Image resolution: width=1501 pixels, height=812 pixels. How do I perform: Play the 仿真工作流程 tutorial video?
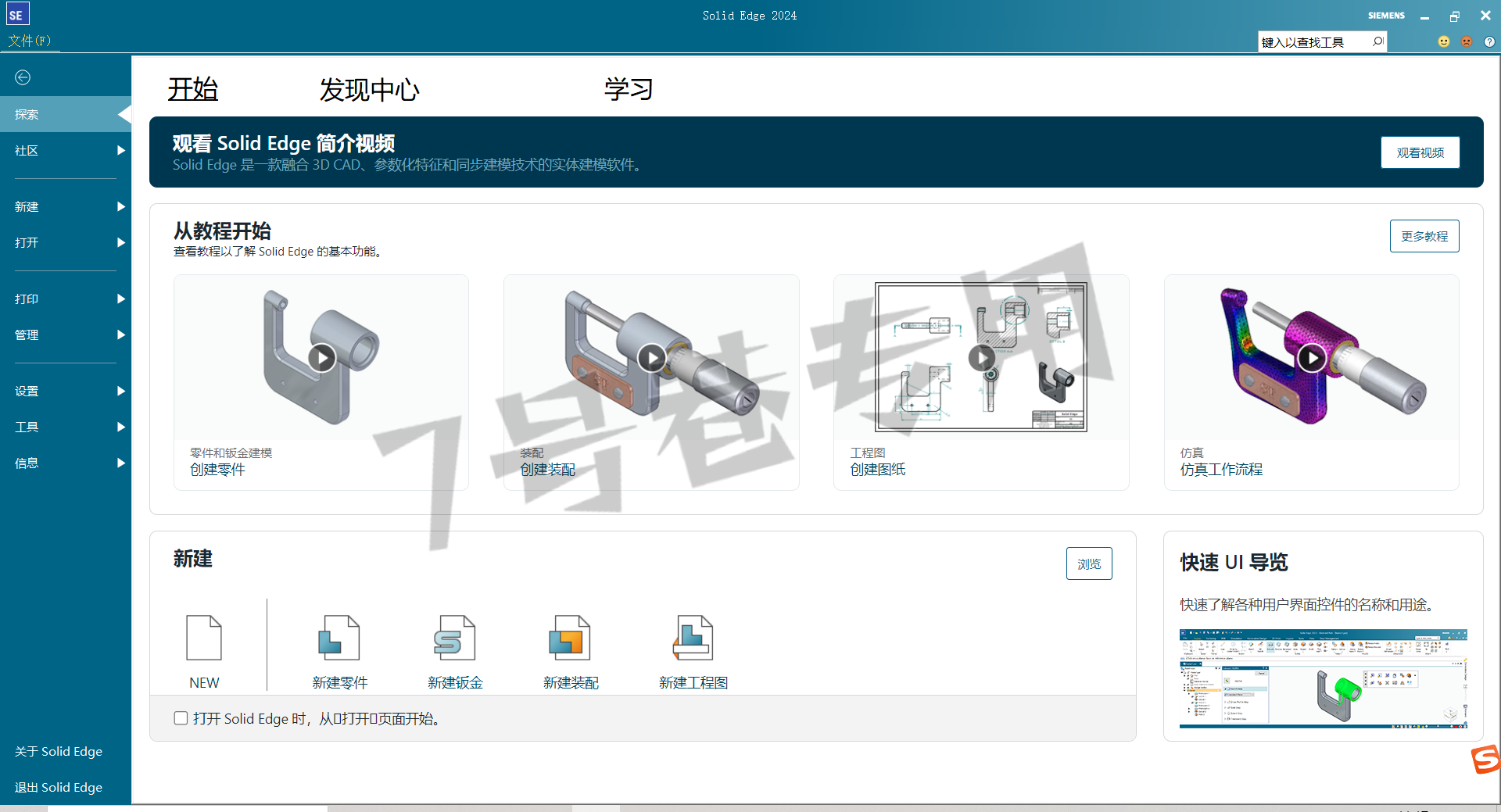[x=1312, y=358]
